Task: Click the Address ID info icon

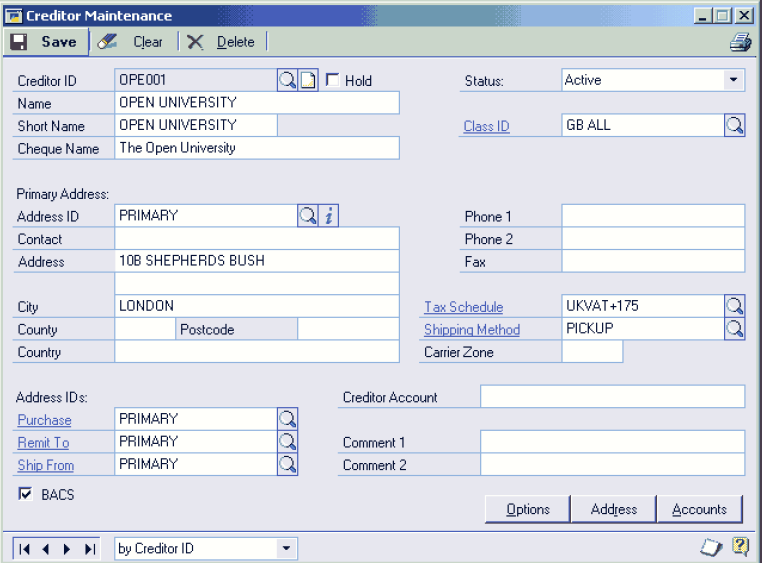Action: [329, 215]
